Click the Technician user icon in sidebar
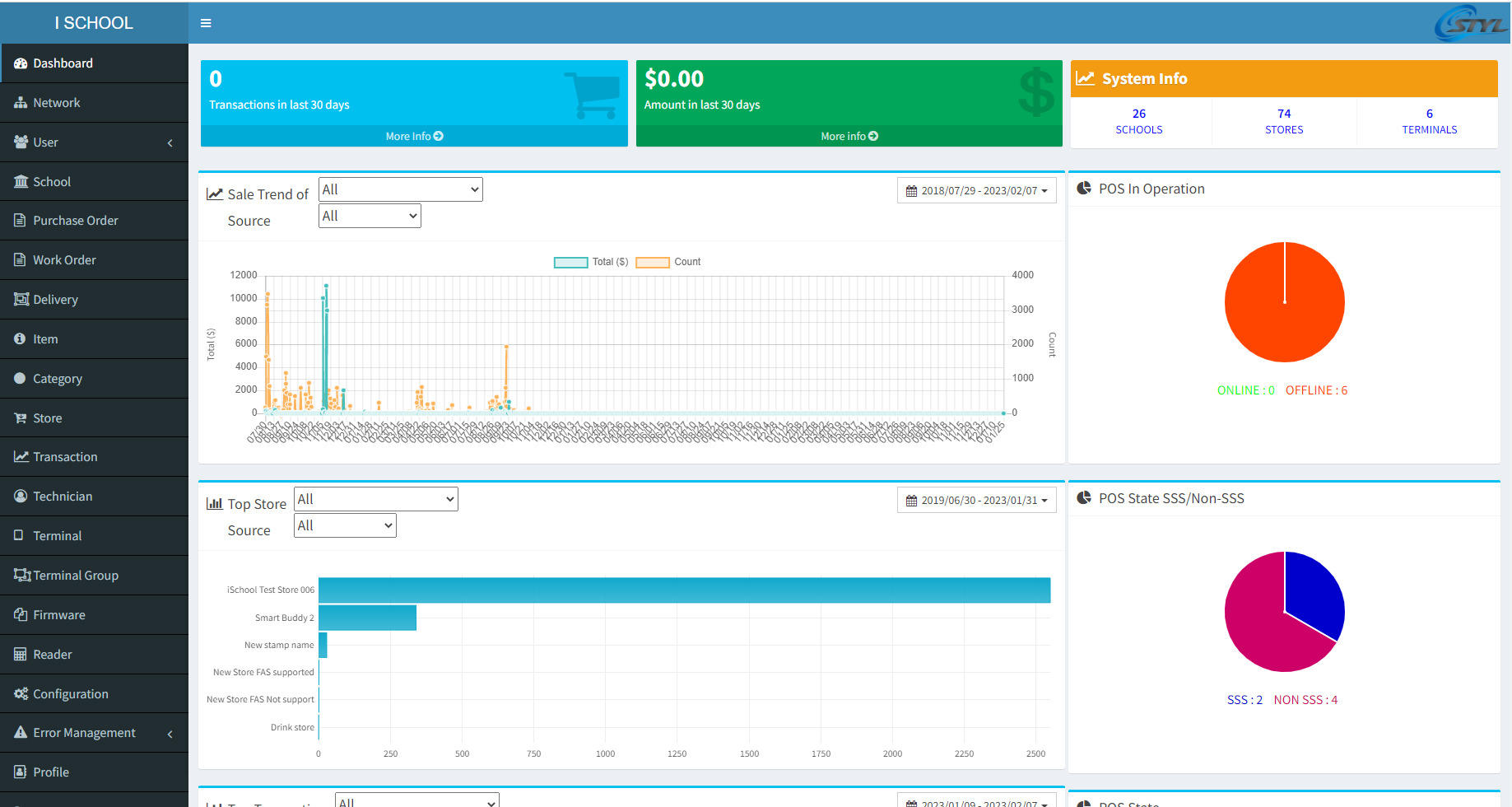 click(x=21, y=497)
